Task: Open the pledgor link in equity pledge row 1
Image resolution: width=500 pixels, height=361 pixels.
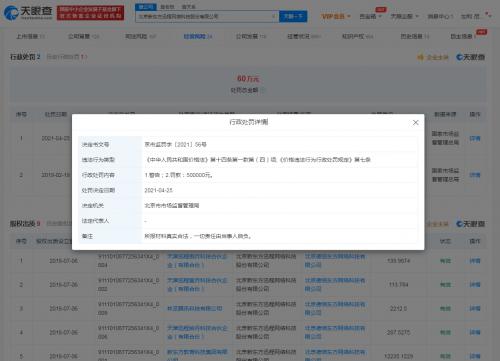Action: 197,261
